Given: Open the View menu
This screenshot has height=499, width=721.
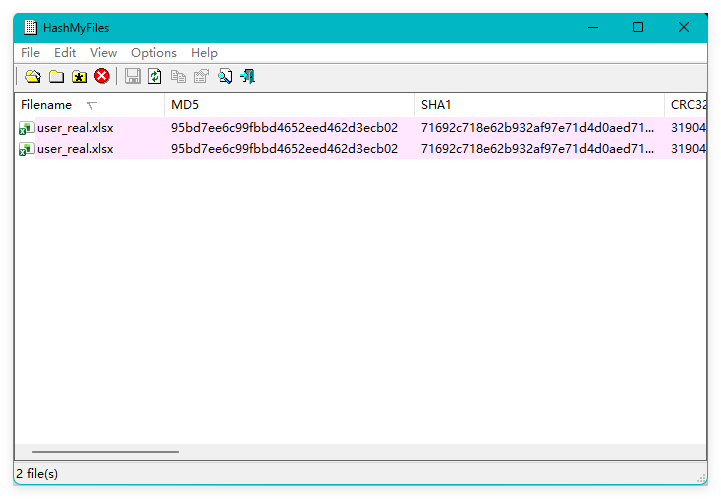Looking at the screenshot, I should (x=103, y=53).
